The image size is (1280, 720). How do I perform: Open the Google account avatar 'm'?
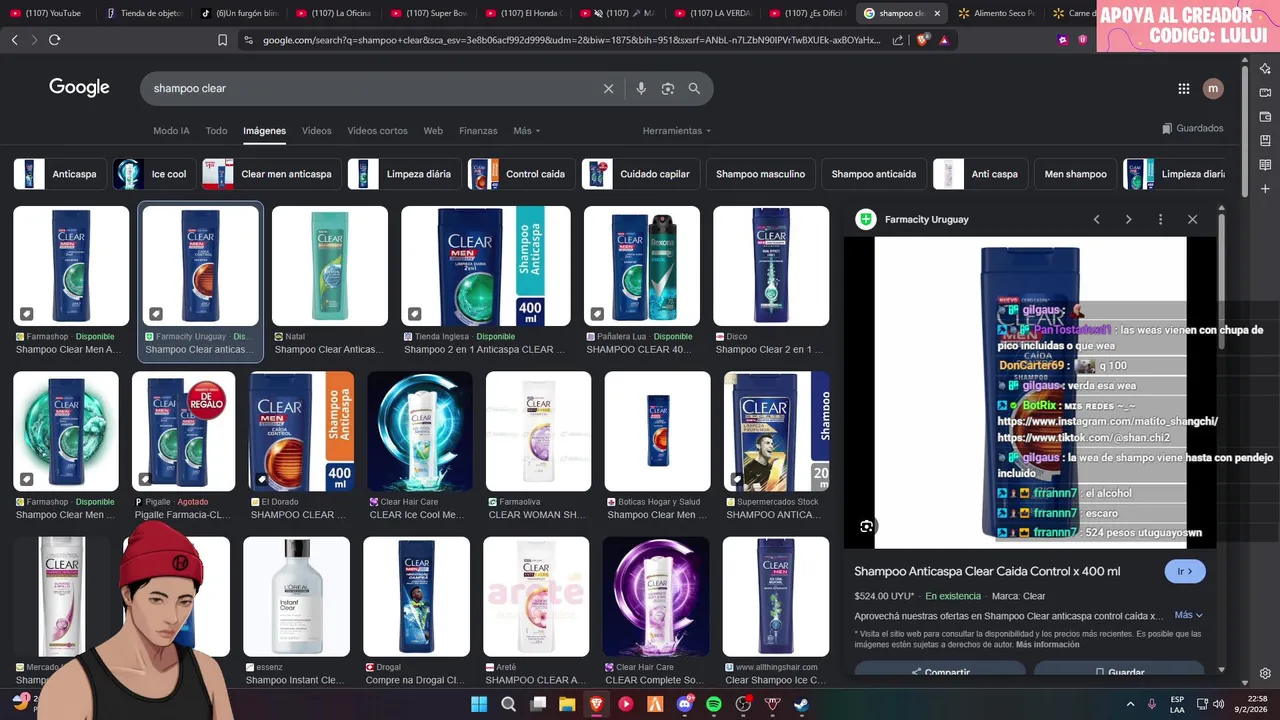1213,88
